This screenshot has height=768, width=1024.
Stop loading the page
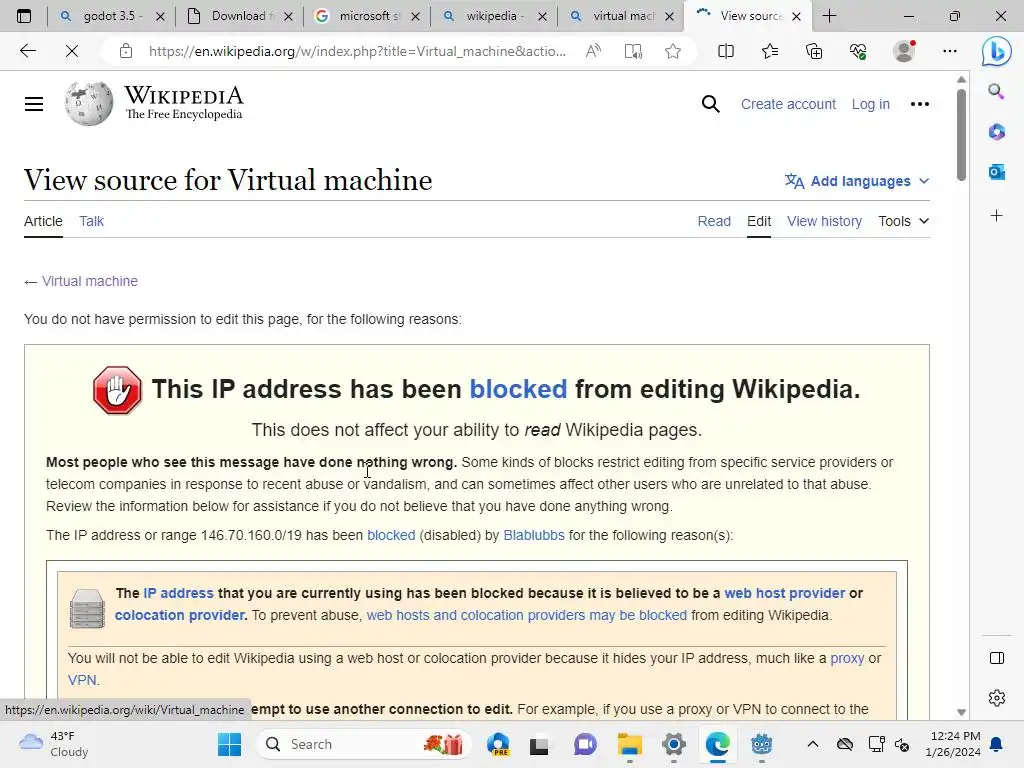pyautogui.click(x=72, y=51)
